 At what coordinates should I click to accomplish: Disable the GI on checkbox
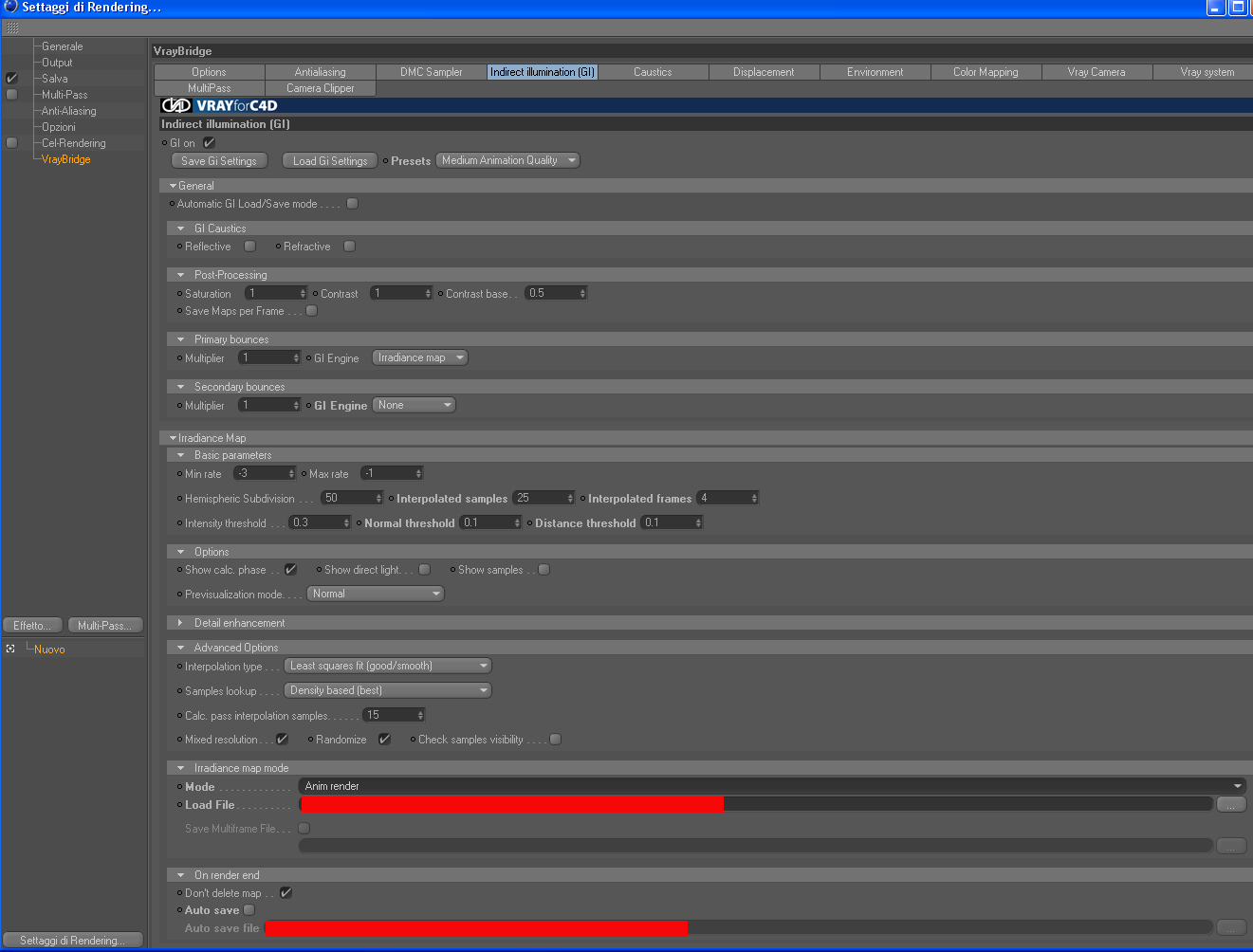pyautogui.click(x=209, y=143)
